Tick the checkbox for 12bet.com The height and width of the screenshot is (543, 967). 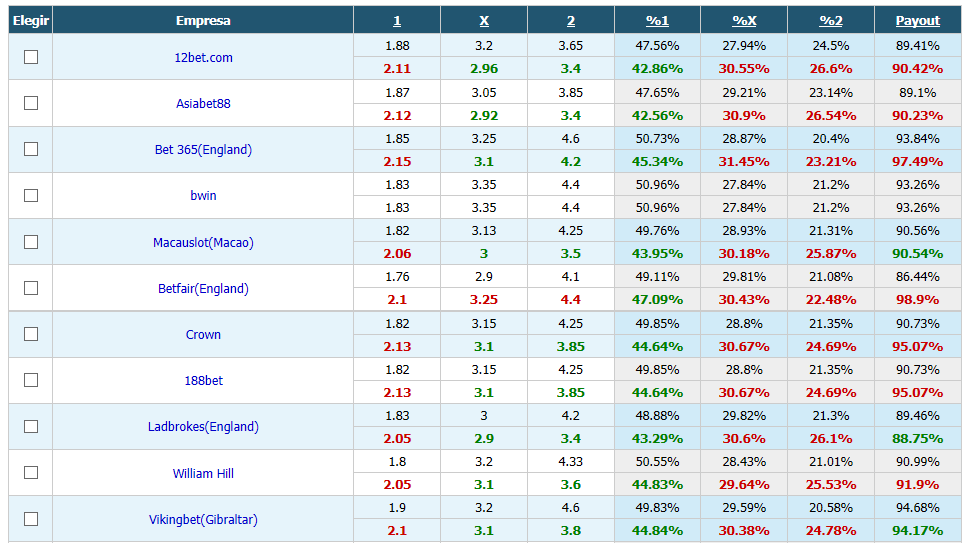tap(31, 57)
